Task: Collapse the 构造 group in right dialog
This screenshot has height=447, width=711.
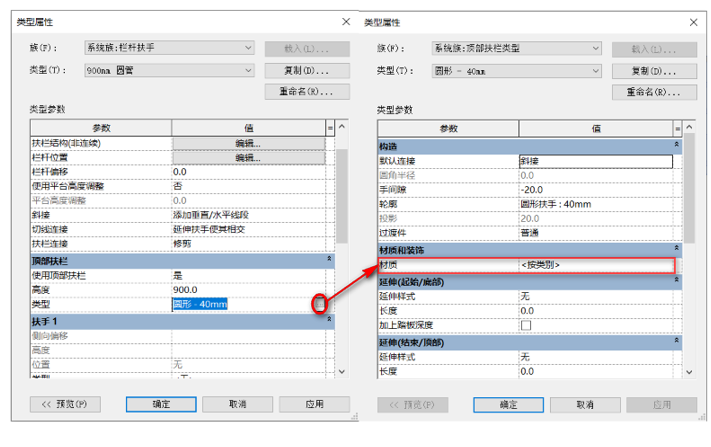Action: (x=677, y=144)
